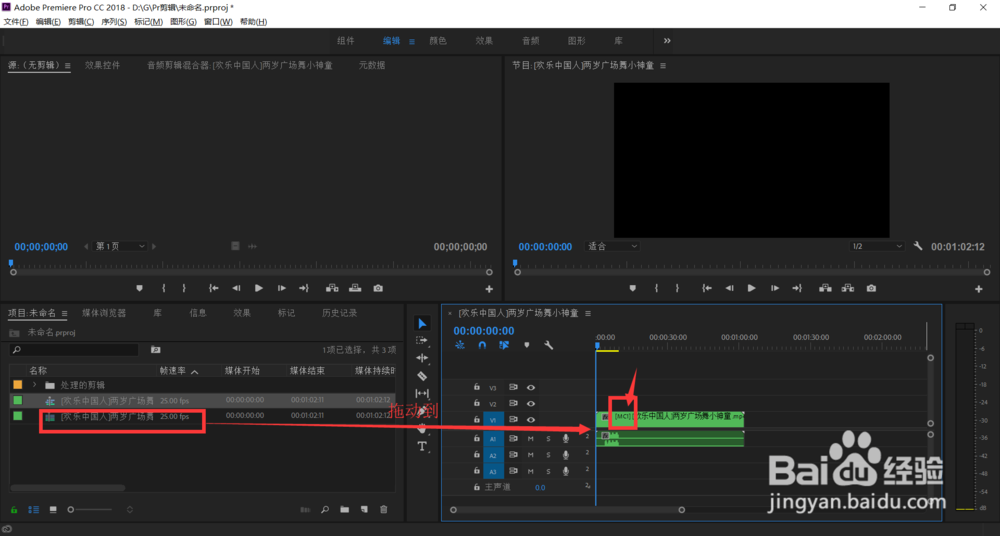Click Overwrite button in Source monitor
The image size is (1000, 536).
click(355, 288)
